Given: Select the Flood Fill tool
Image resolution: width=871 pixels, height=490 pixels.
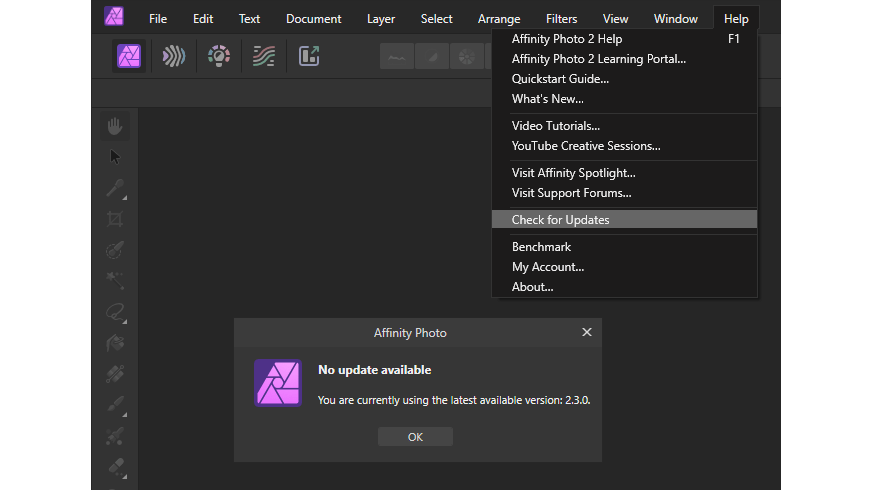Looking at the screenshot, I should [115, 343].
